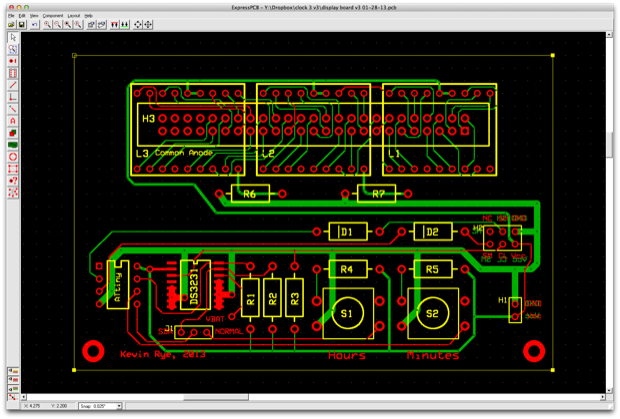Click the second options dialog toolbar icon
620x419 pixels.
102,25
